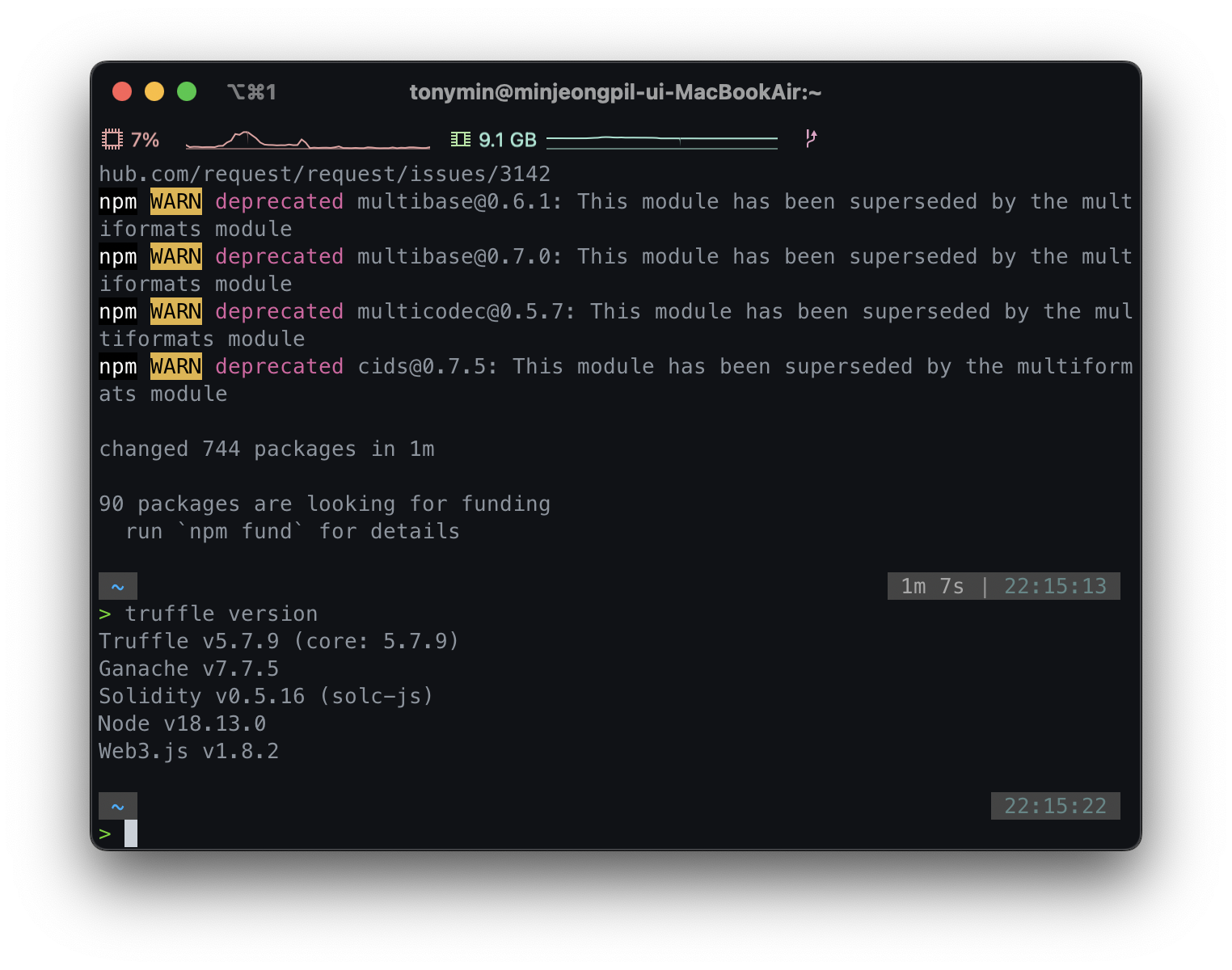
Task: Click the 'Node v18.13.0' line
Action: 183,723
